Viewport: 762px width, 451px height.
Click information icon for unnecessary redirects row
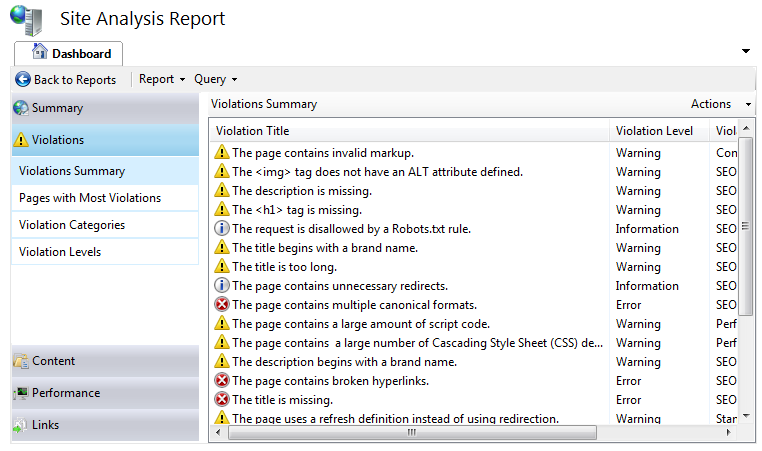[x=222, y=285]
